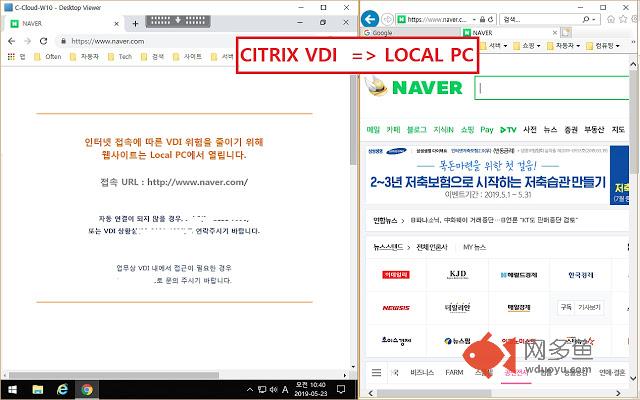Click the lock icon in Chrome's address bar
The width and height of the screenshot is (640, 400).
click(x=63, y=41)
